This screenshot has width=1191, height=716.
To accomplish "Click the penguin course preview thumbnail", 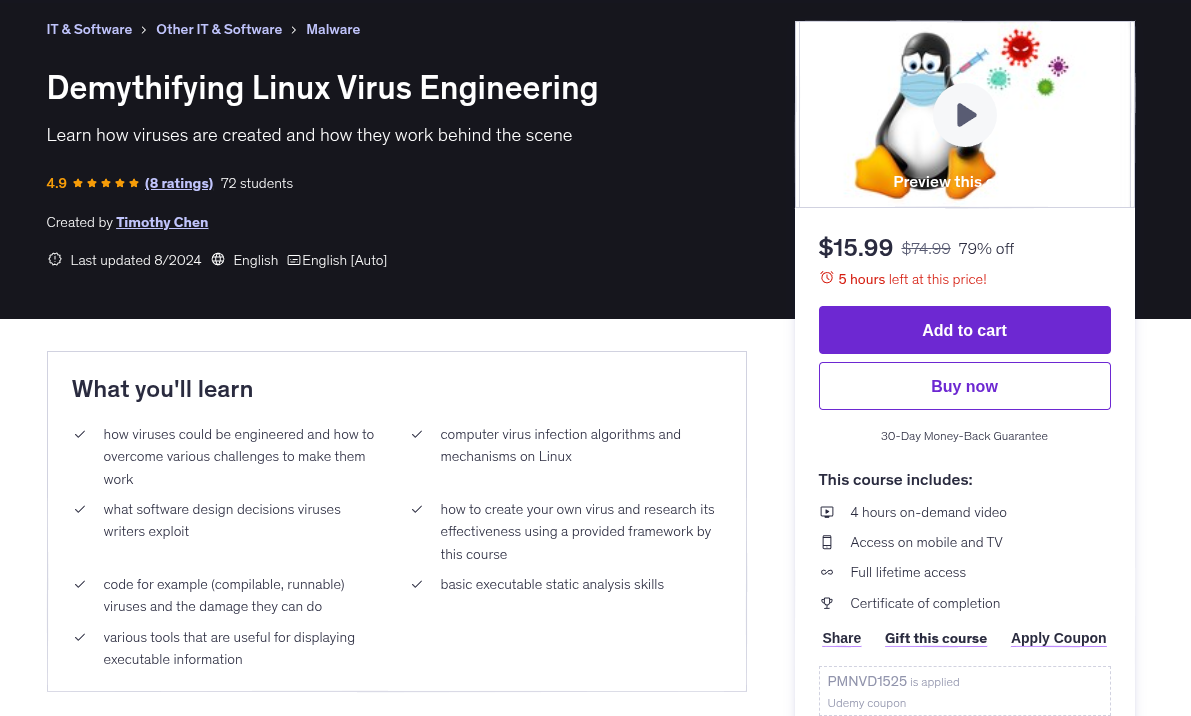I will click(x=965, y=114).
